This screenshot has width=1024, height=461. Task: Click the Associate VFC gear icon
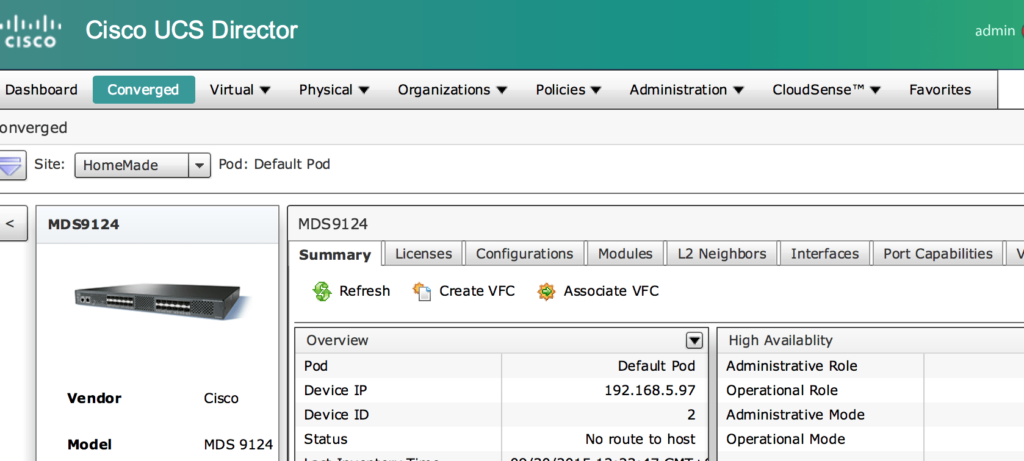tap(546, 291)
